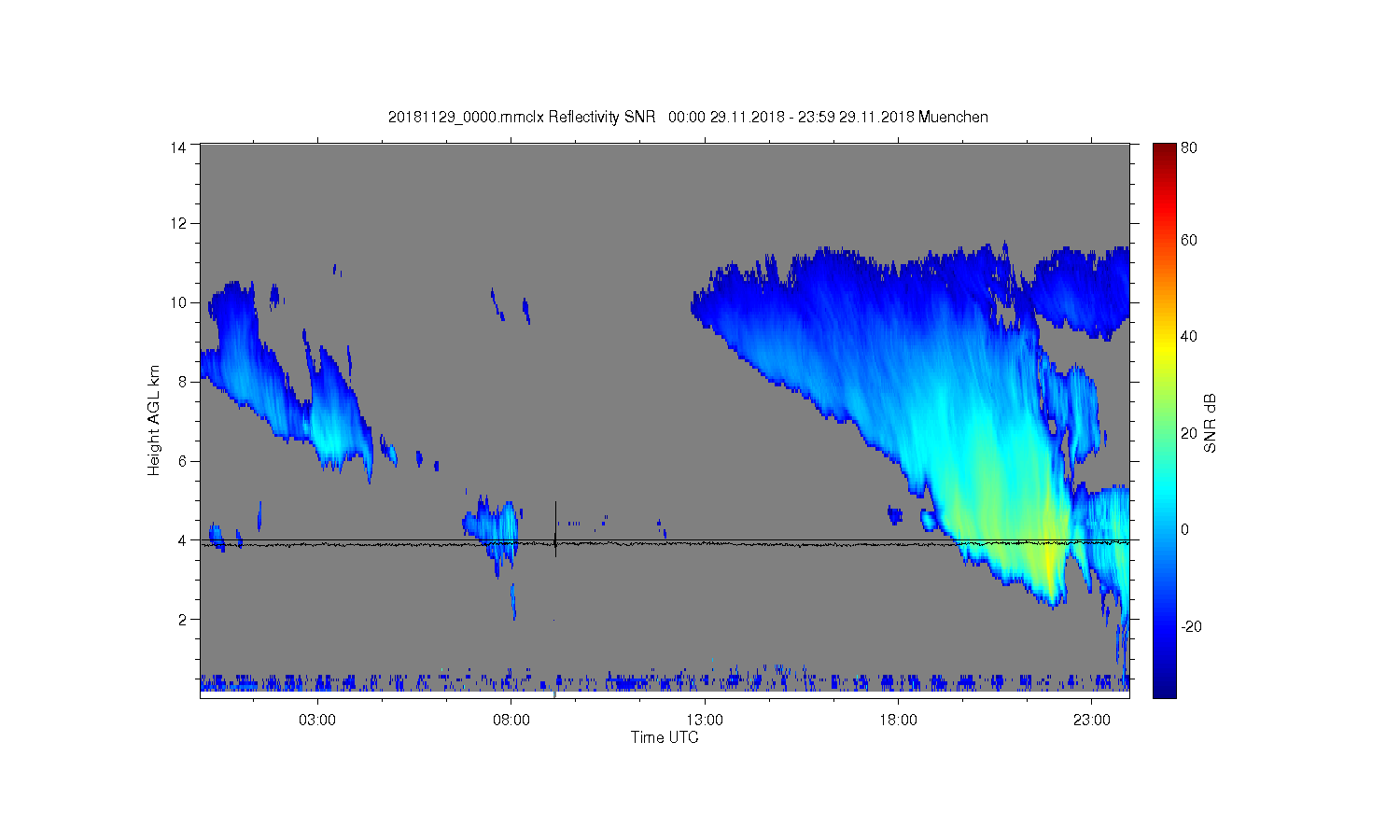Click the 2 km height tick label
1400x840 pixels.
point(183,620)
